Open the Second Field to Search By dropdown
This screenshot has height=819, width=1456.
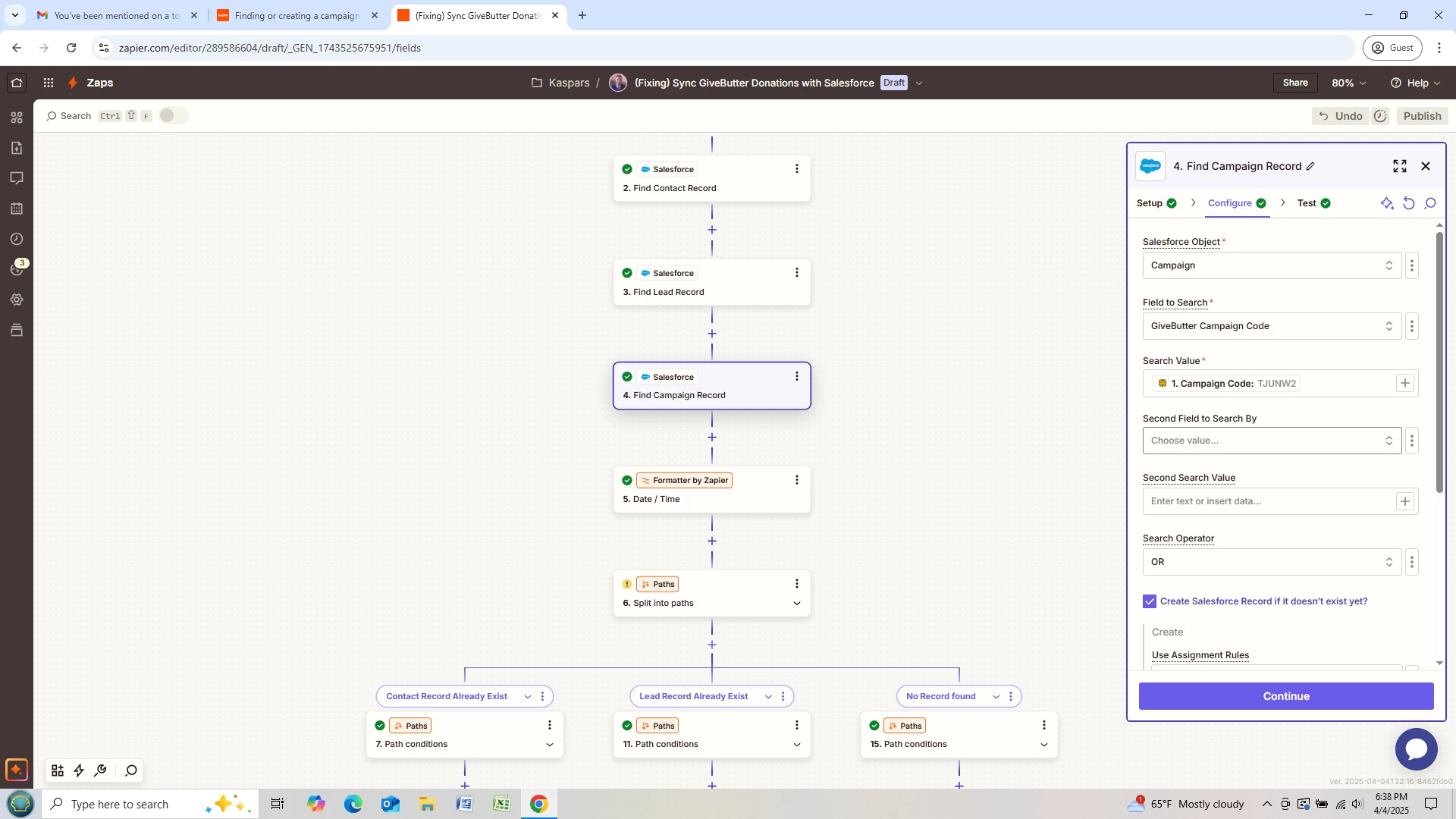(x=1271, y=441)
